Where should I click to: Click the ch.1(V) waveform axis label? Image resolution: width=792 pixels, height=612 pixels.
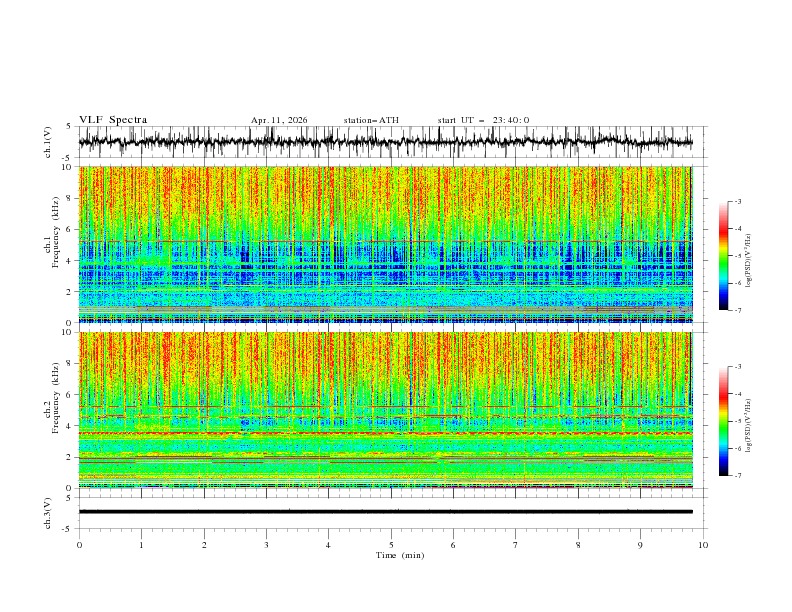48,142
